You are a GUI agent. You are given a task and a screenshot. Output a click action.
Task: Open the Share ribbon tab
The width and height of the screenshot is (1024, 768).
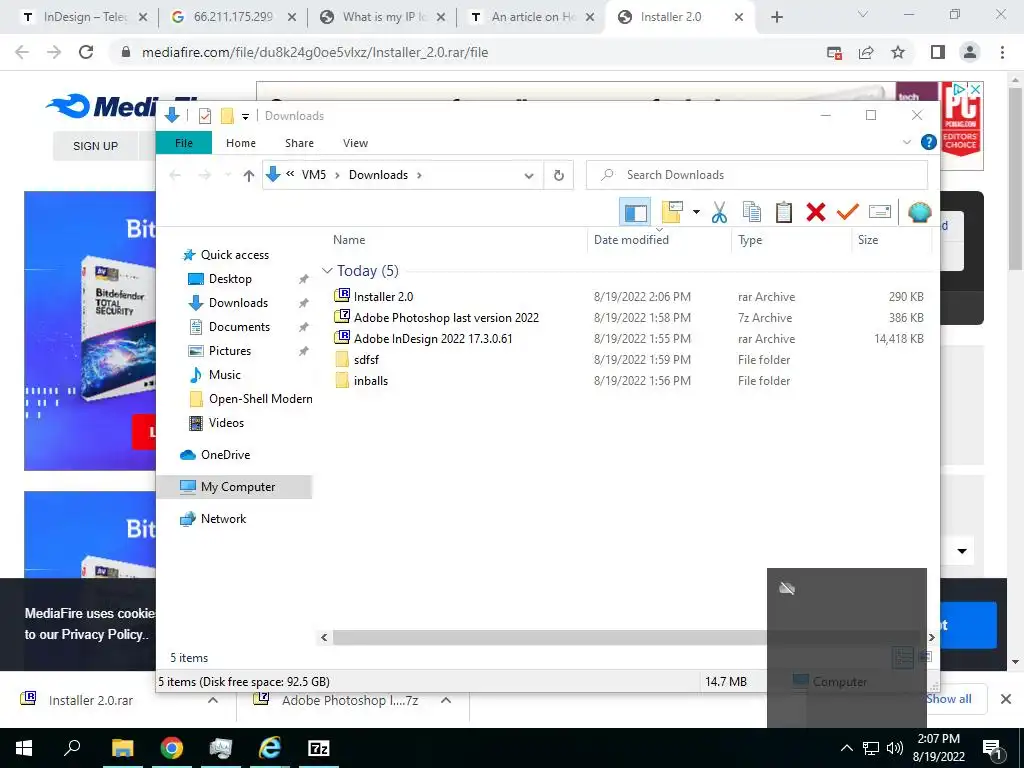pyautogui.click(x=299, y=143)
